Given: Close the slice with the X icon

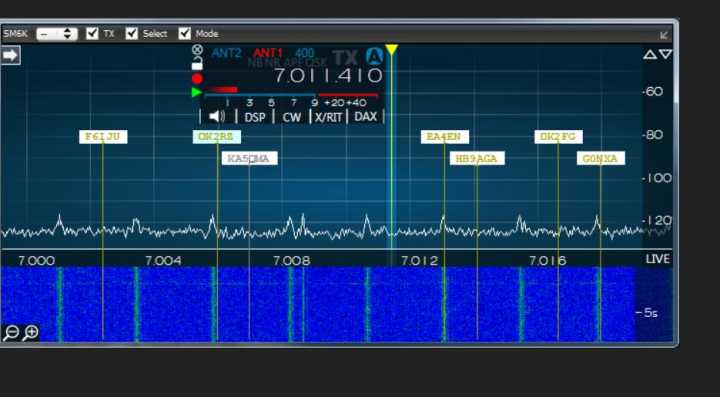Looking at the screenshot, I should pyautogui.click(x=197, y=49).
